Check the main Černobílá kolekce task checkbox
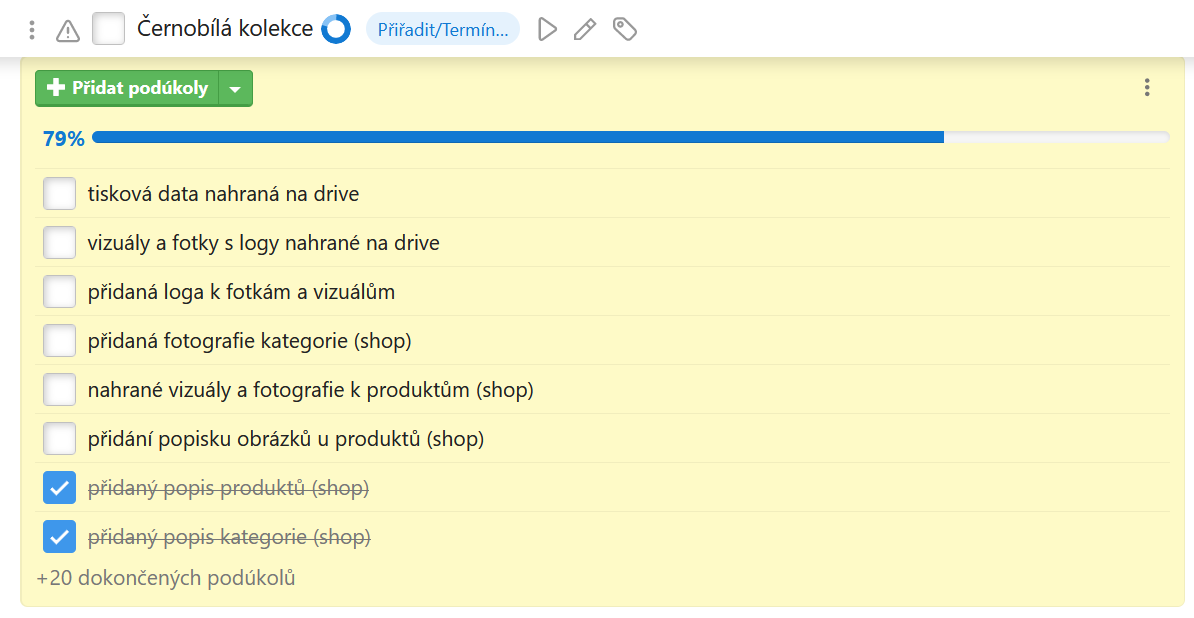This screenshot has height=618, width=1194. point(108,29)
